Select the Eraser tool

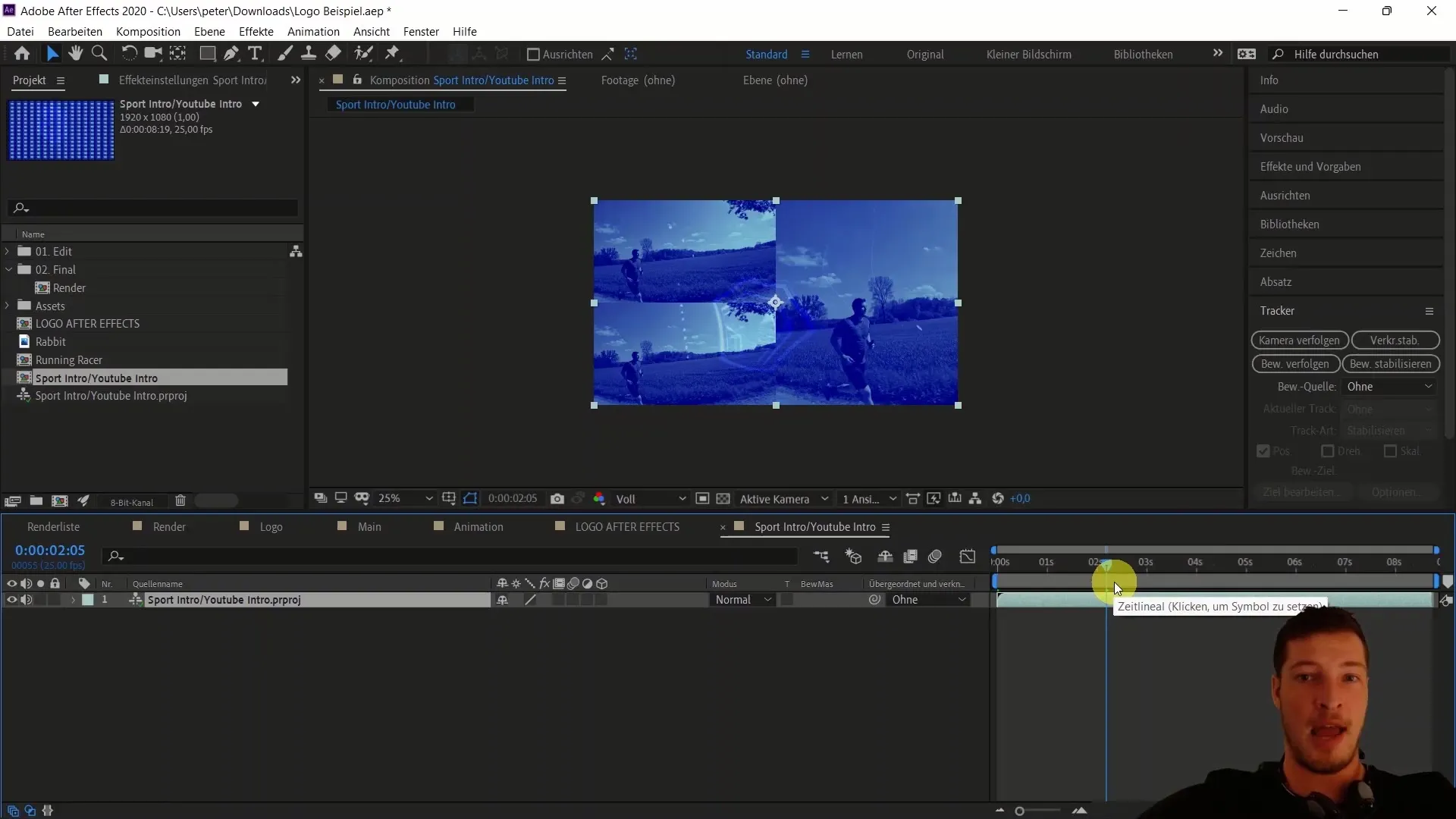pyautogui.click(x=334, y=54)
